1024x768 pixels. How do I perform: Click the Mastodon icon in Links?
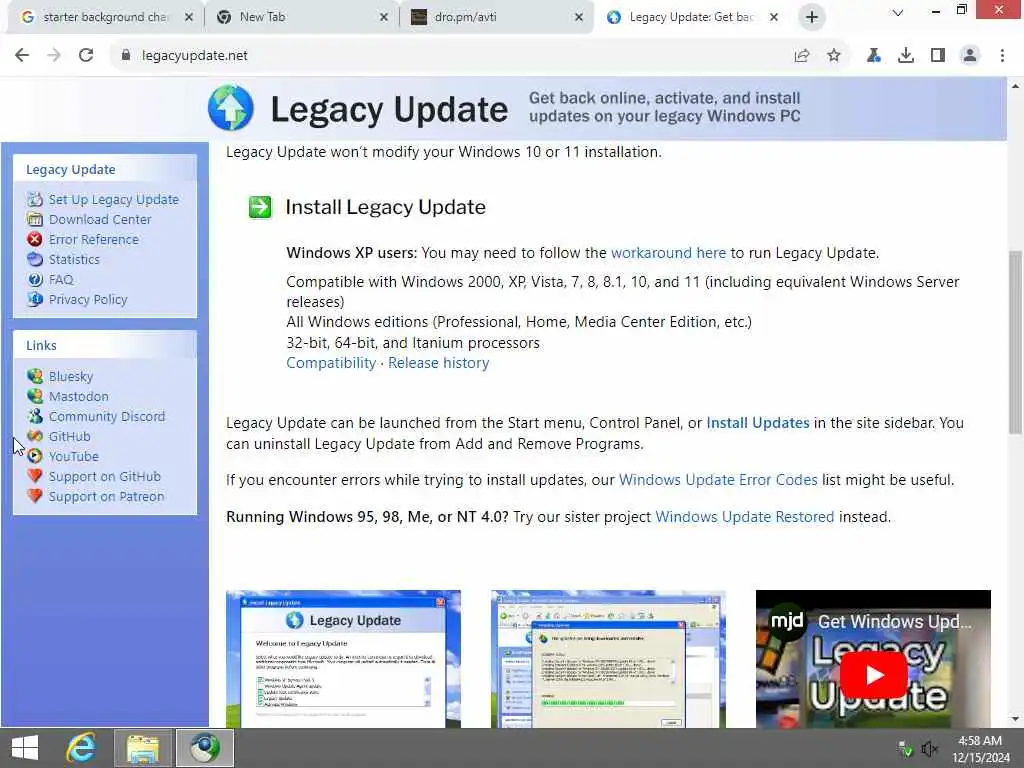[35, 396]
